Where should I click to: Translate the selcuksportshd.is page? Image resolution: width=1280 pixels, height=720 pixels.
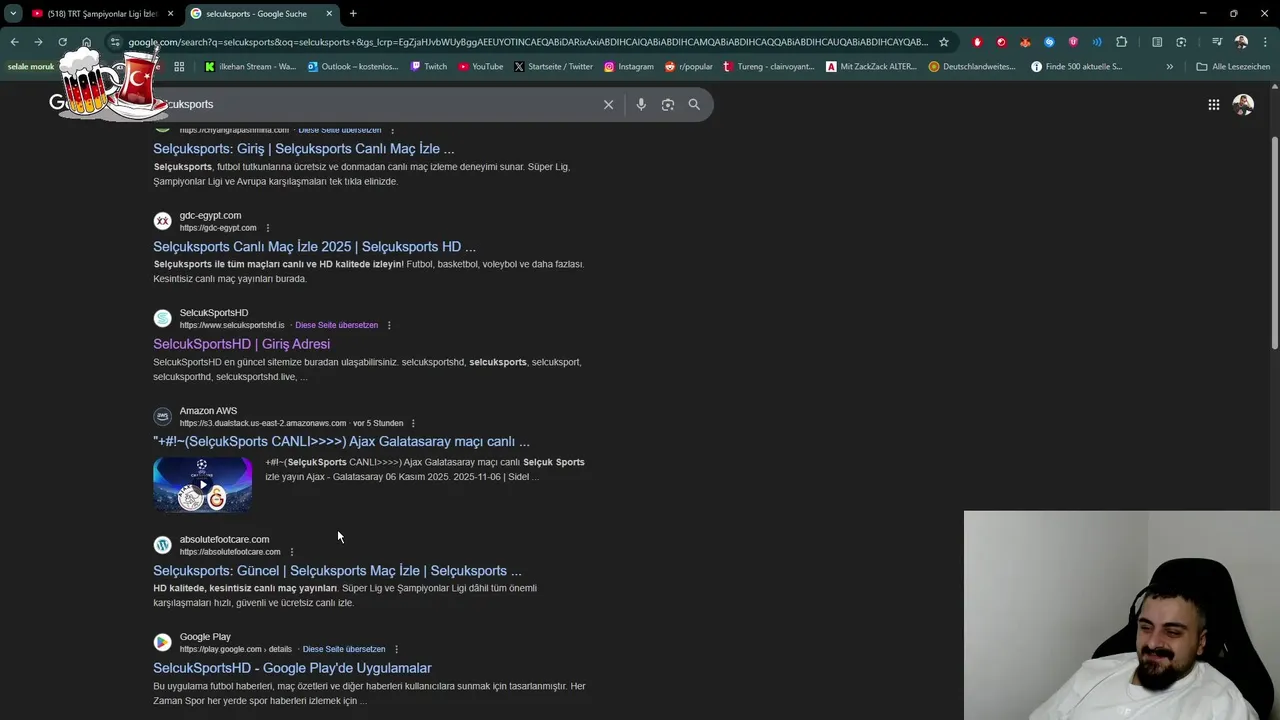336,325
